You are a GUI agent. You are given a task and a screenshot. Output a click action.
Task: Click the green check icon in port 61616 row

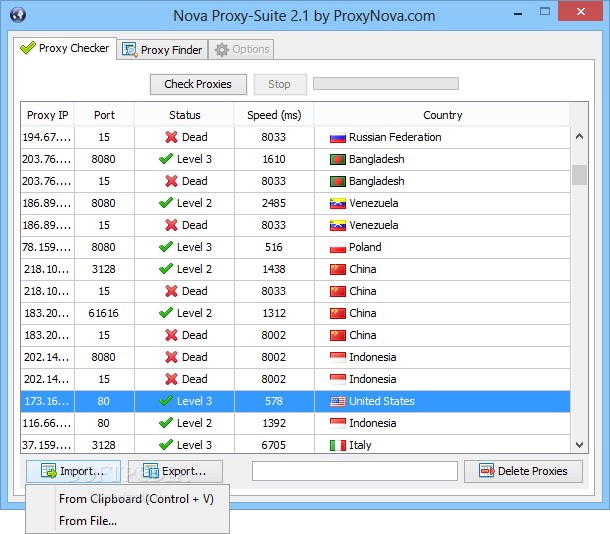pyautogui.click(x=166, y=313)
